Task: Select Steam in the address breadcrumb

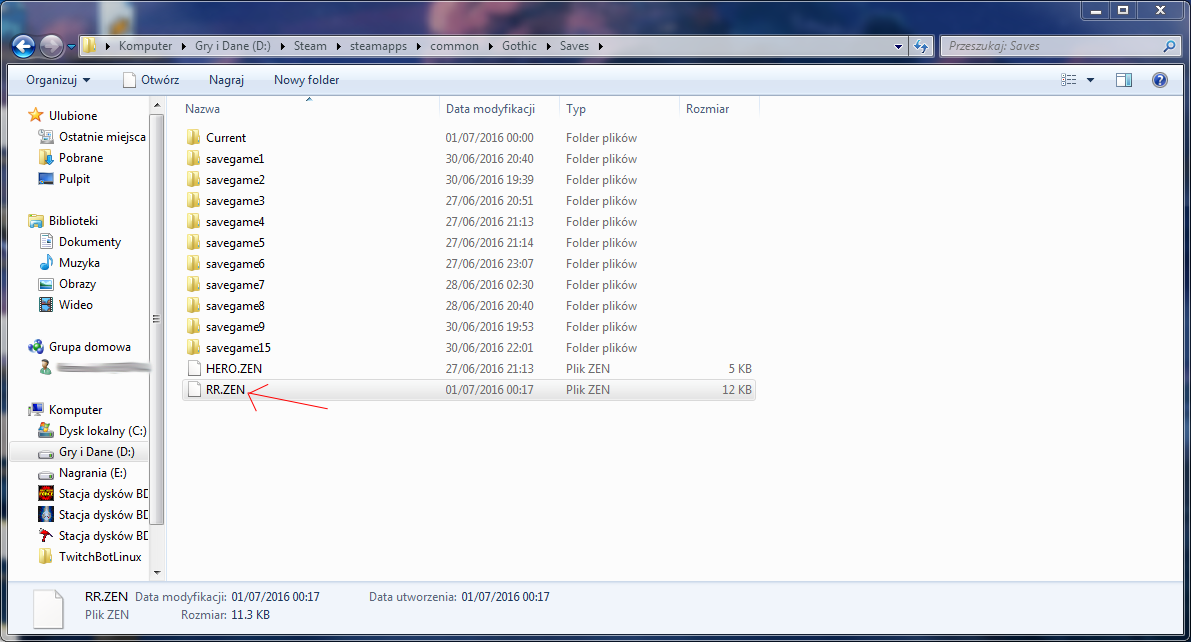Action: (x=310, y=46)
